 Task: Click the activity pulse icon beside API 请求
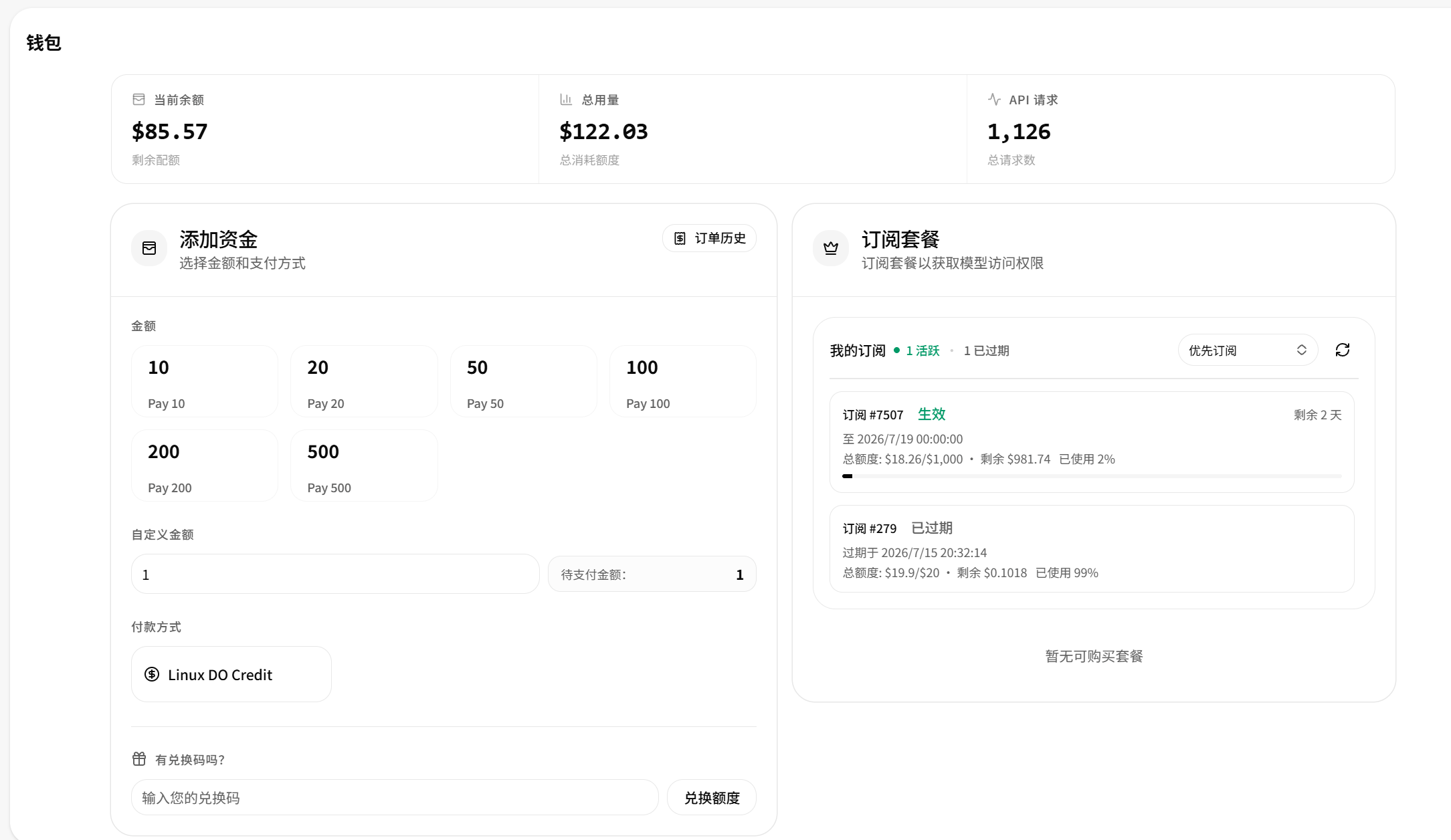[994, 100]
